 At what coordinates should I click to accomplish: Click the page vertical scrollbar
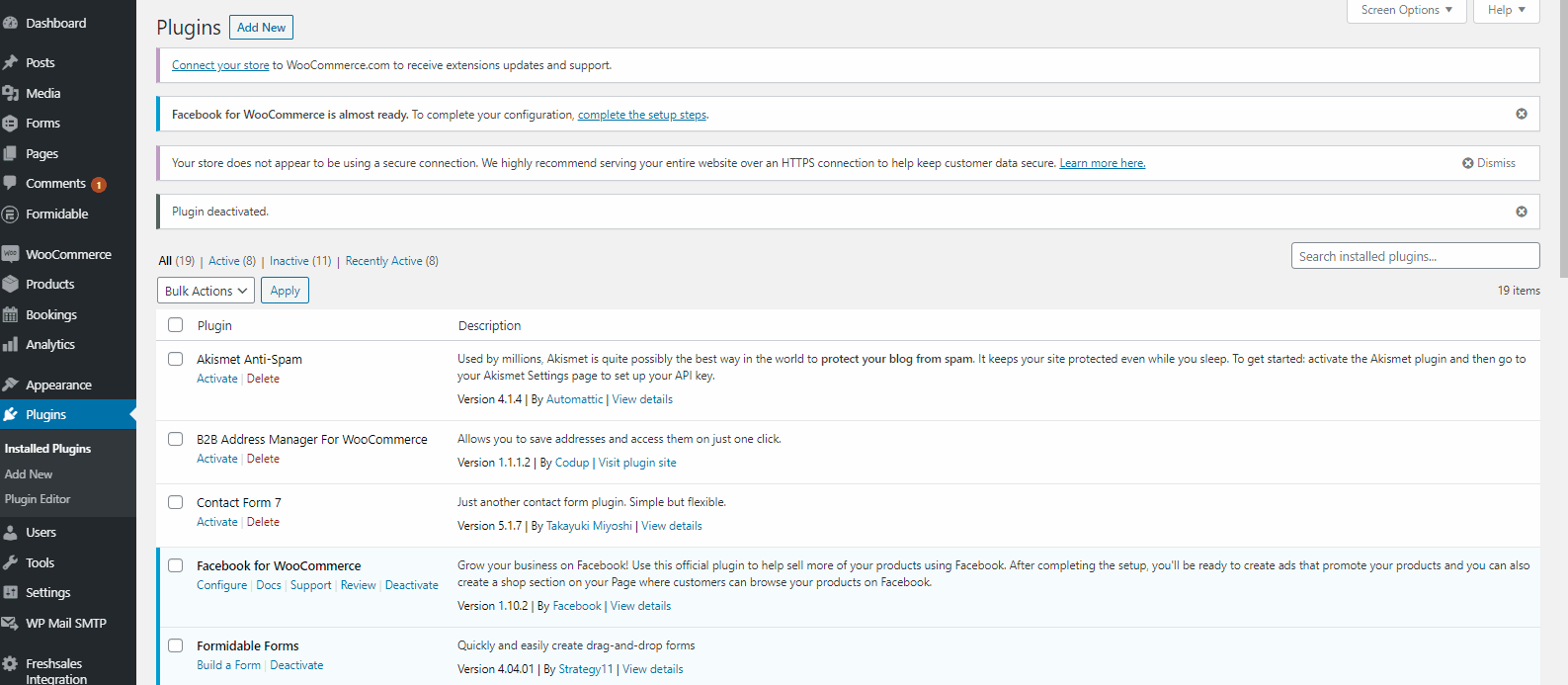tap(1563, 138)
